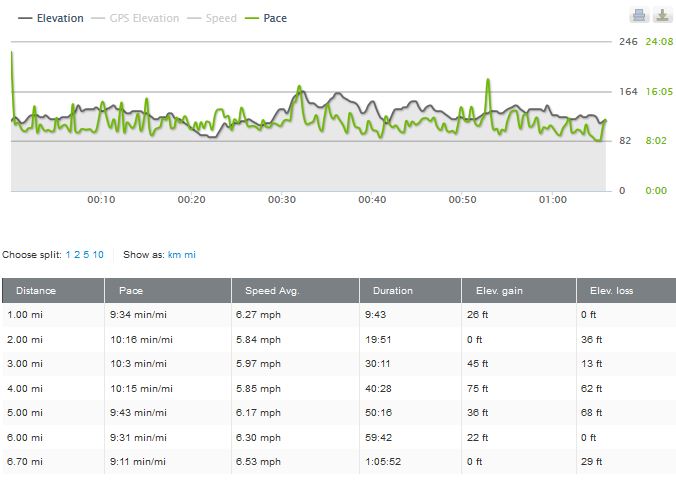The width and height of the screenshot is (676, 483).
Task: Choose split interval 1
Action: click(x=69, y=255)
